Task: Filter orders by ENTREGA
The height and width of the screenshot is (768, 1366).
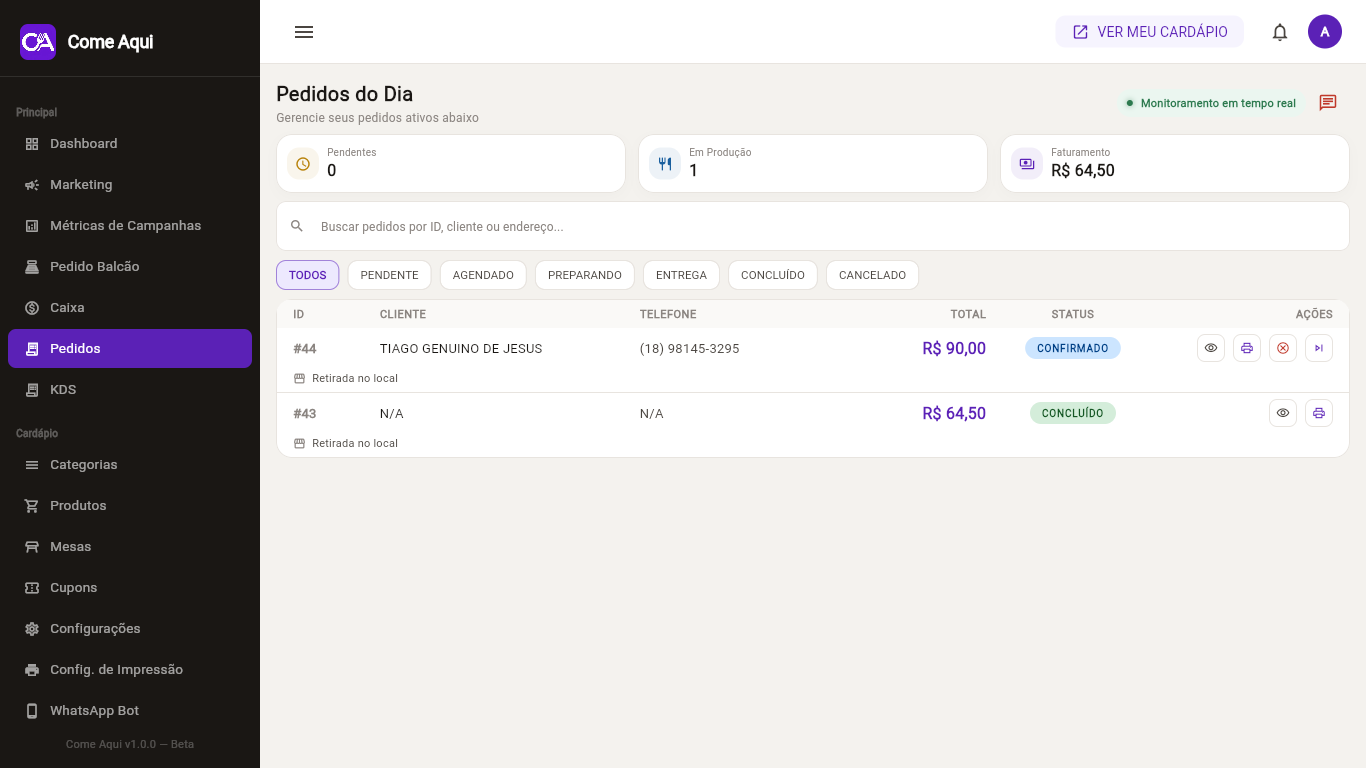Action: [681, 275]
